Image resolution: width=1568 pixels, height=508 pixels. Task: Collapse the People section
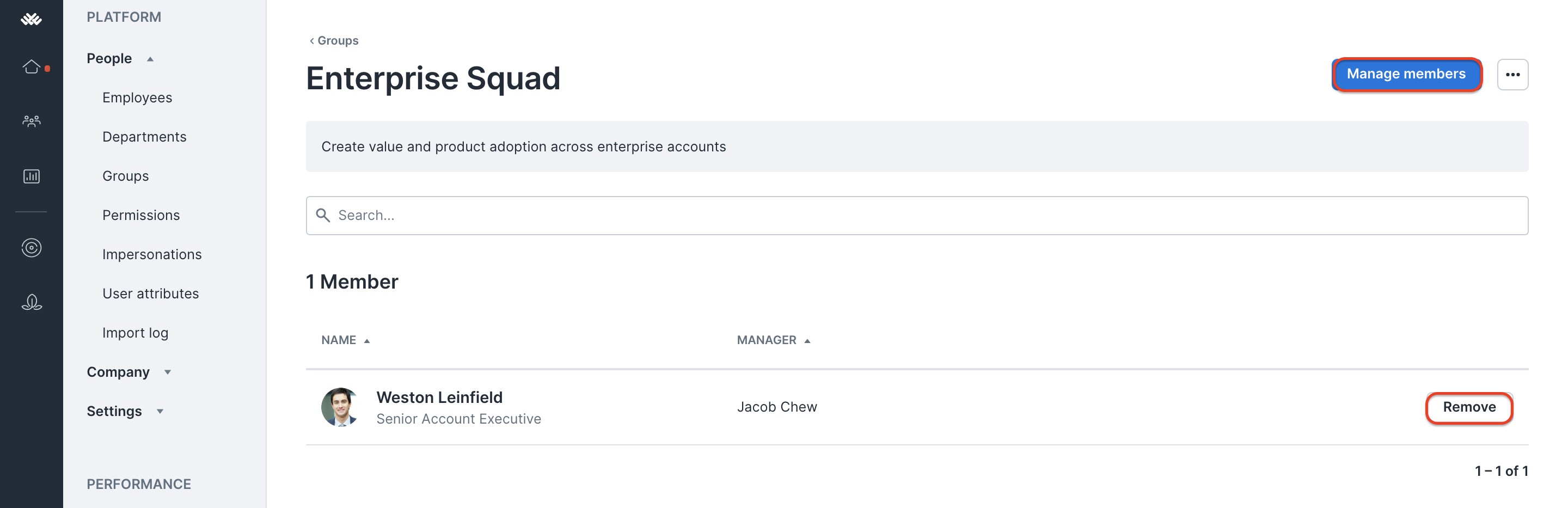click(x=119, y=58)
